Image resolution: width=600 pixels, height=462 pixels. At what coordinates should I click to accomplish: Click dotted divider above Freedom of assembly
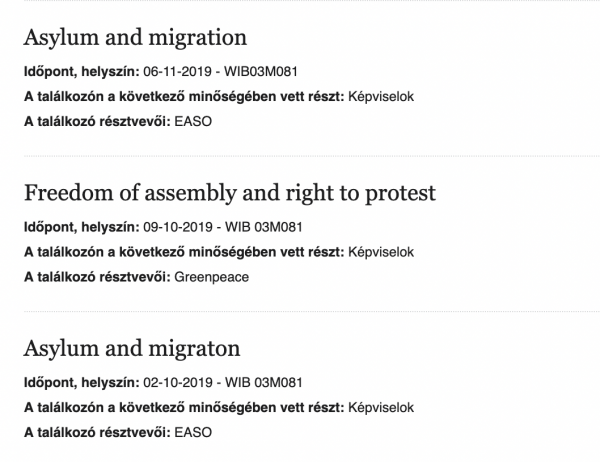click(312, 156)
